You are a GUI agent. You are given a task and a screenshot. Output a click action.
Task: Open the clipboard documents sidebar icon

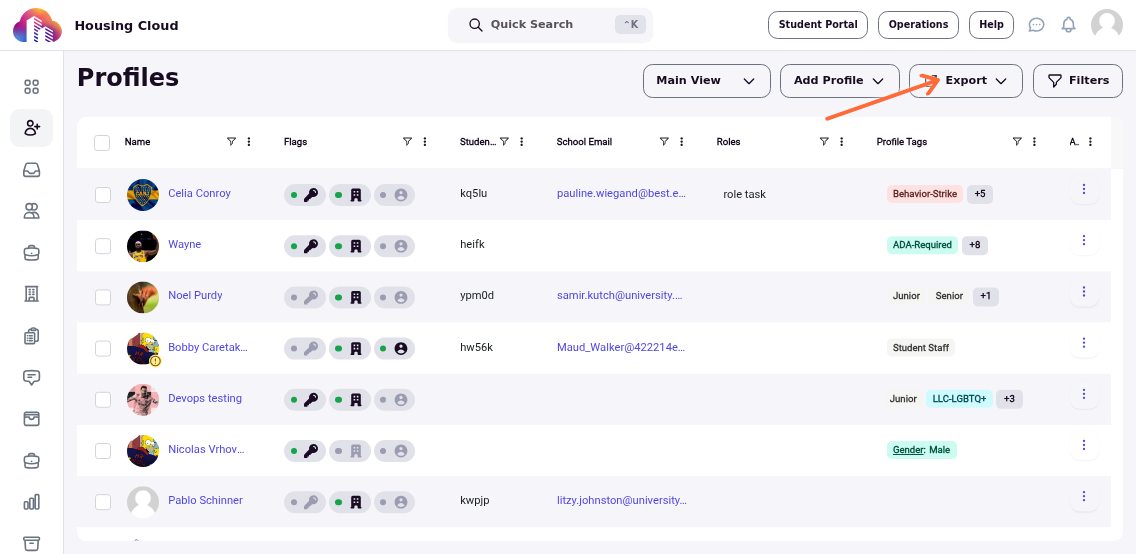tap(31, 335)
